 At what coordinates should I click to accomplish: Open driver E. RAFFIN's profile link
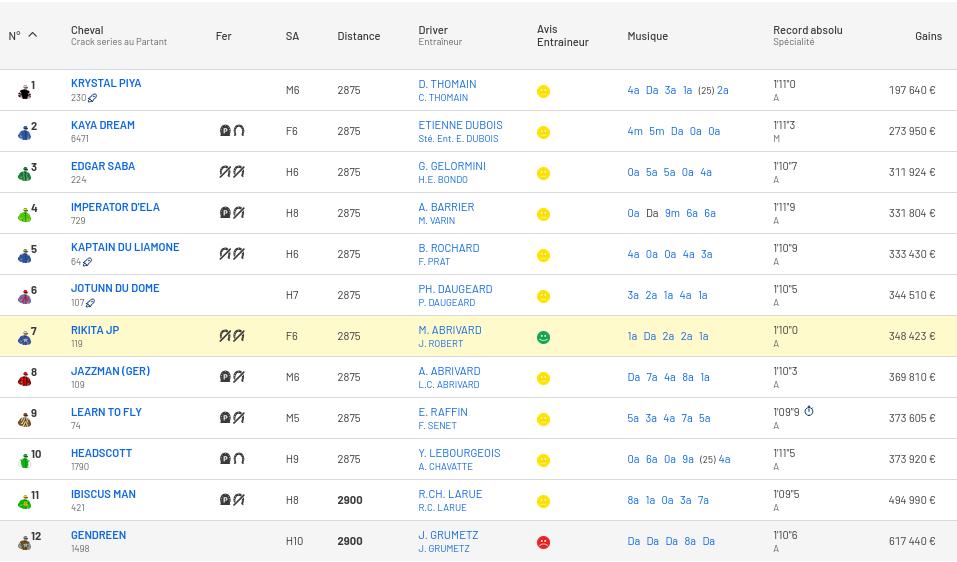click(442, 412)
